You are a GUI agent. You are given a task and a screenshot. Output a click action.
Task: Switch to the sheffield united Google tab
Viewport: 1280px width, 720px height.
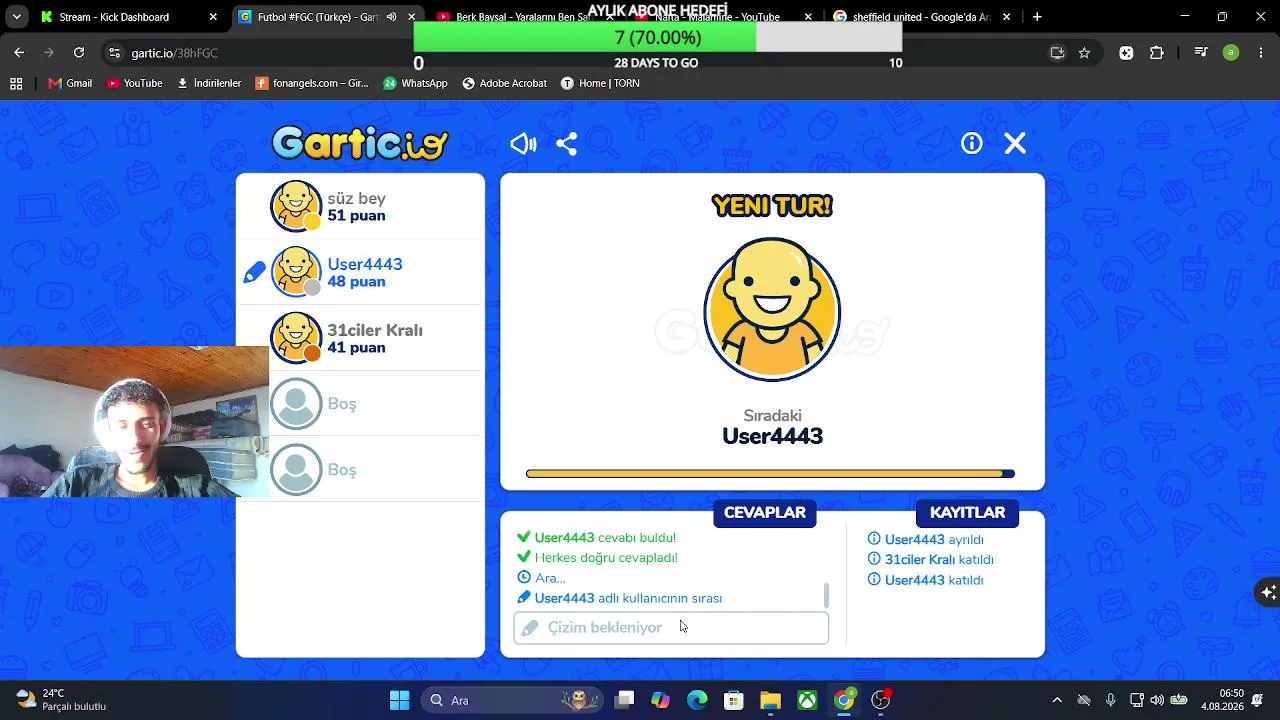(x=921, y=17)
